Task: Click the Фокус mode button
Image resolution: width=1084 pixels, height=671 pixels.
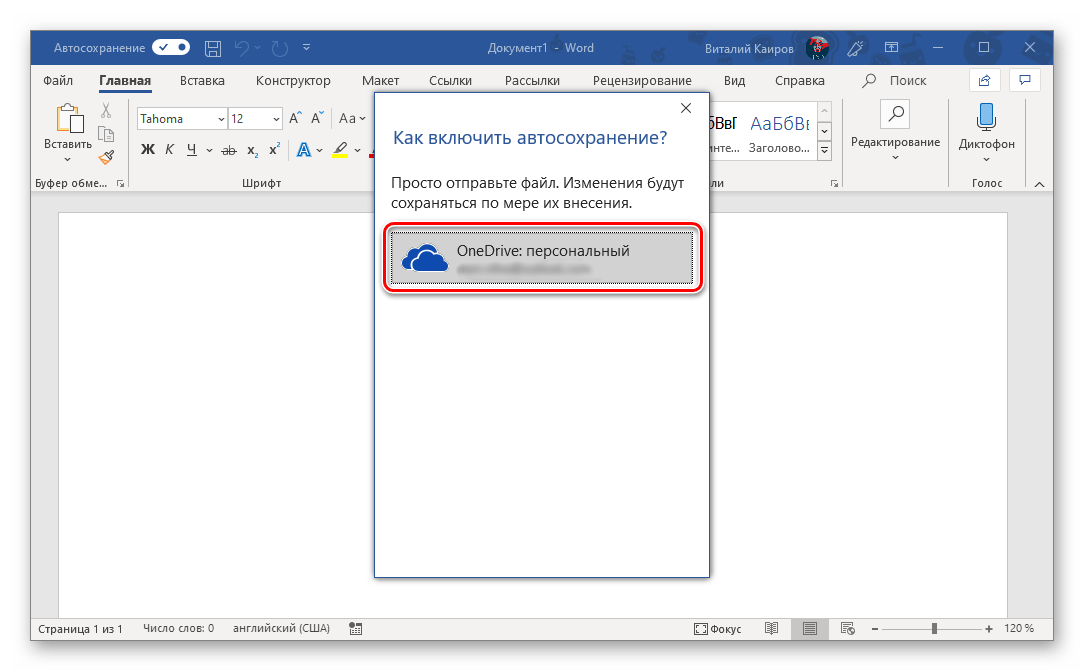Action: 717,629
